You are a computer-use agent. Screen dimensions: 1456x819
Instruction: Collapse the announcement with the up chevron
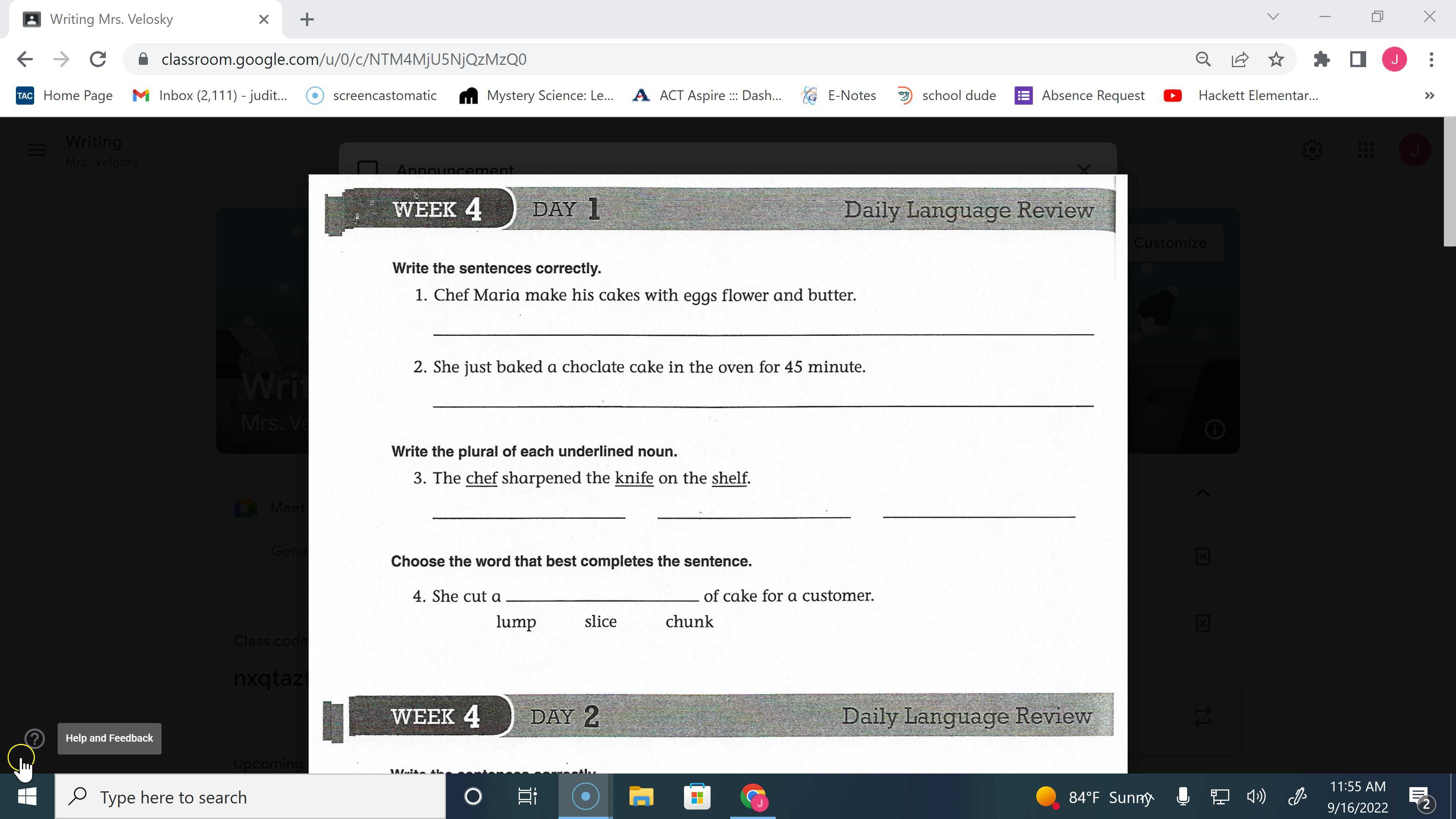[x=1203, y=492]
